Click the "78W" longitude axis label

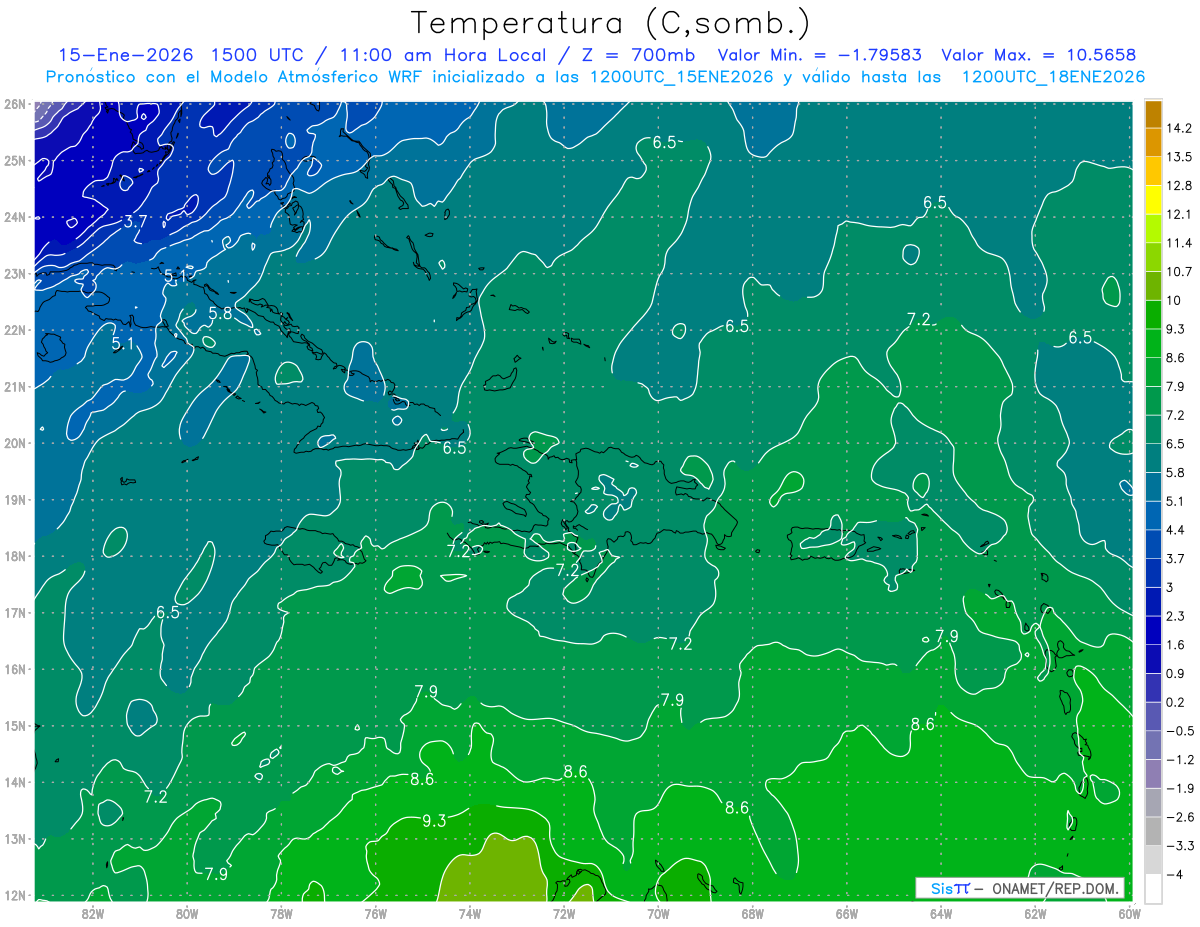pyautogui.click(x=281, y=914)
